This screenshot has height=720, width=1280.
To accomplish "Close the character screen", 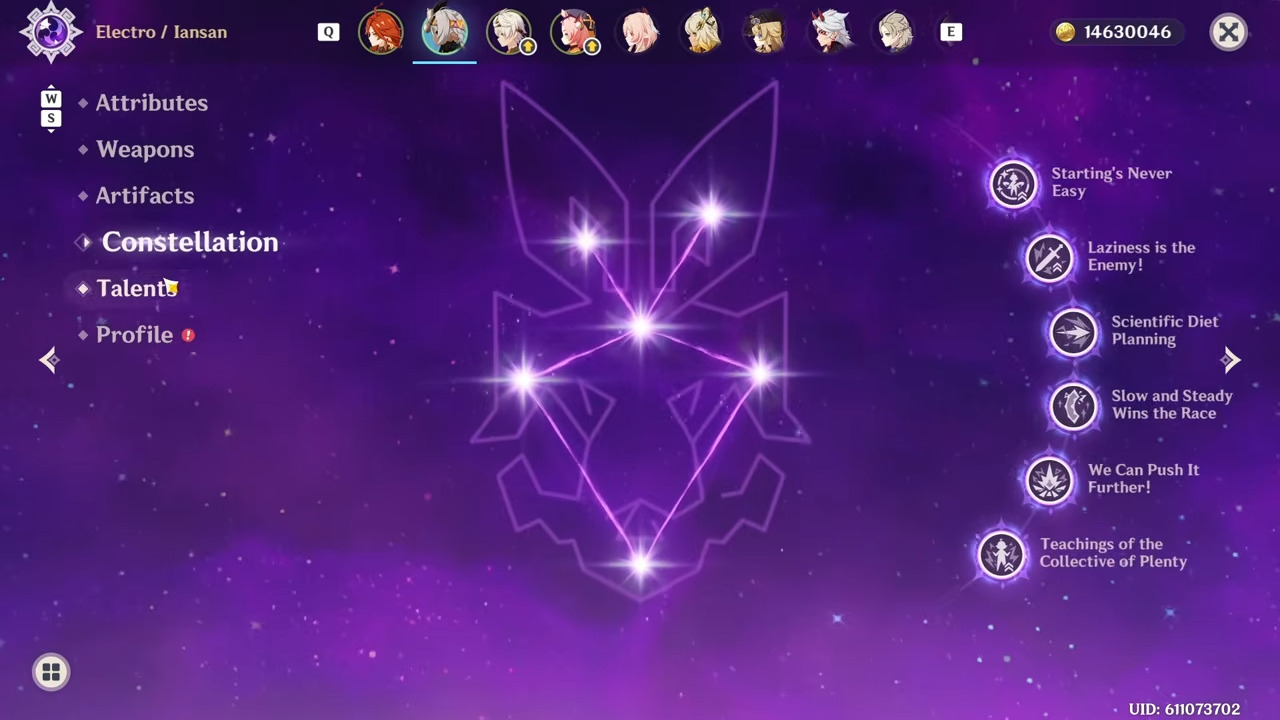I will [1228, 32].
